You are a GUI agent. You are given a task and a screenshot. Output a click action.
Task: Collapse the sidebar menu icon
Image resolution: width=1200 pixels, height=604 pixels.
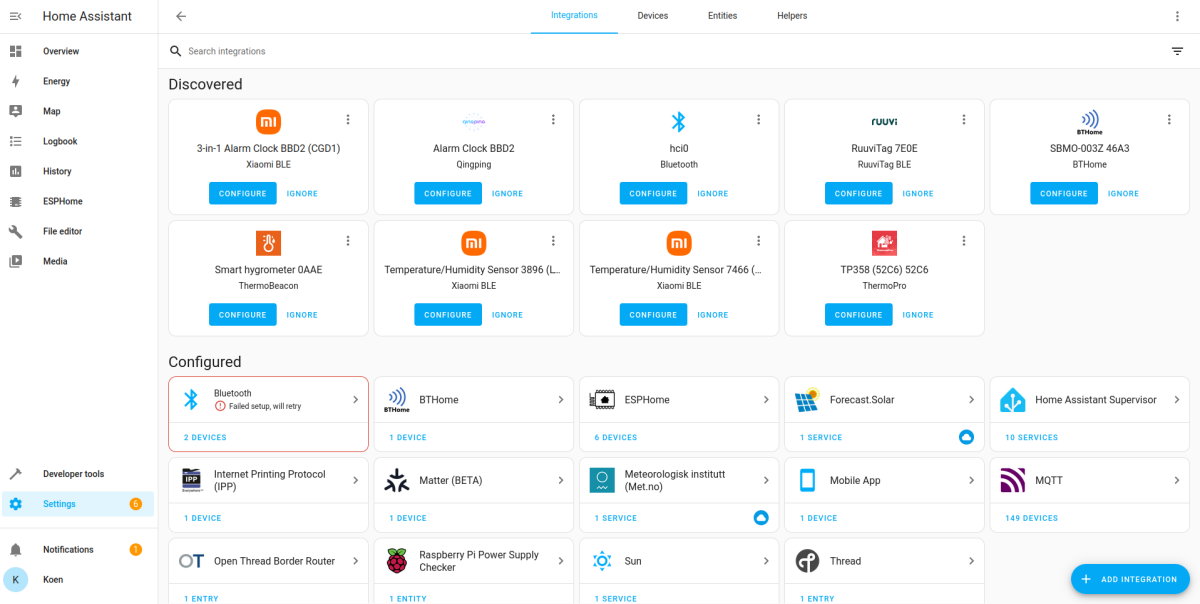(15, 16)
